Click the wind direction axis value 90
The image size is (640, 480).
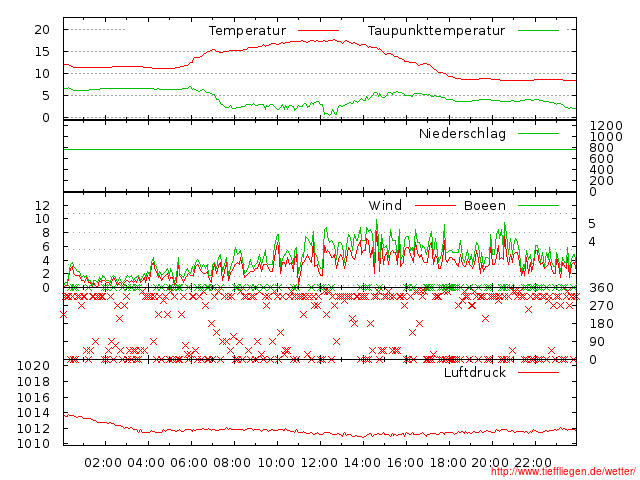597,342
